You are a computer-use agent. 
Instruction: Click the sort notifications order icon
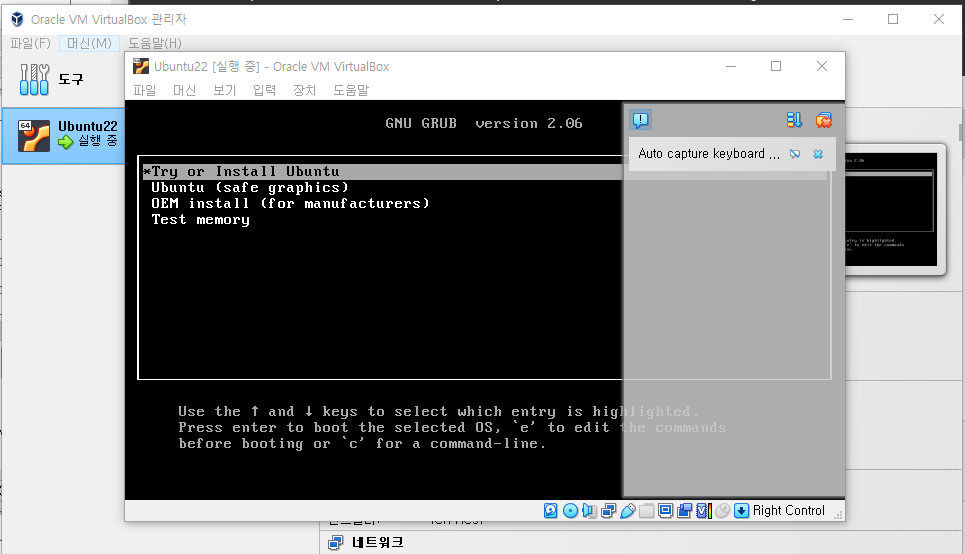tap(794, 119)
